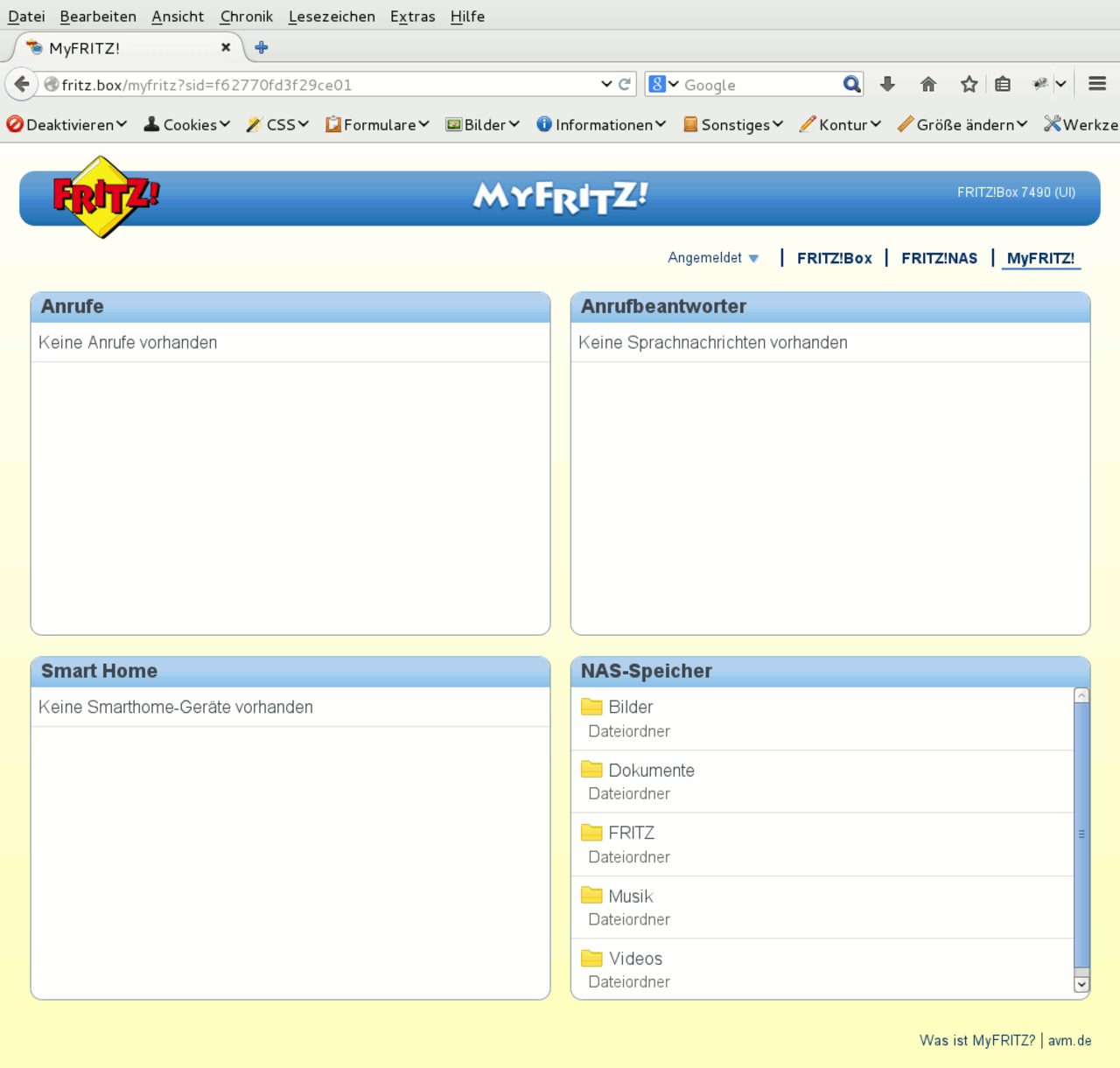Select the MyFRITZ! browser tab

[x=129, y=47]
